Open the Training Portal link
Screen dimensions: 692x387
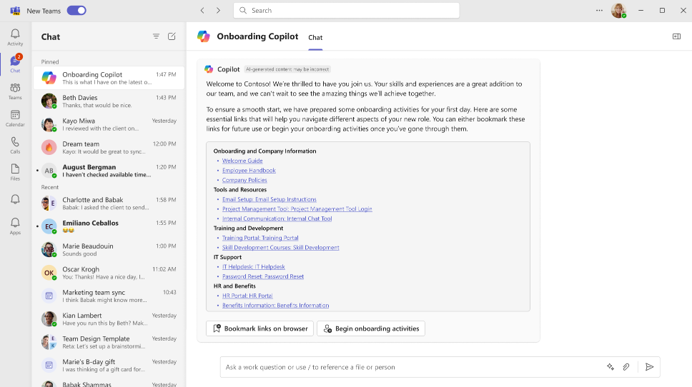[x=260, y=238]
